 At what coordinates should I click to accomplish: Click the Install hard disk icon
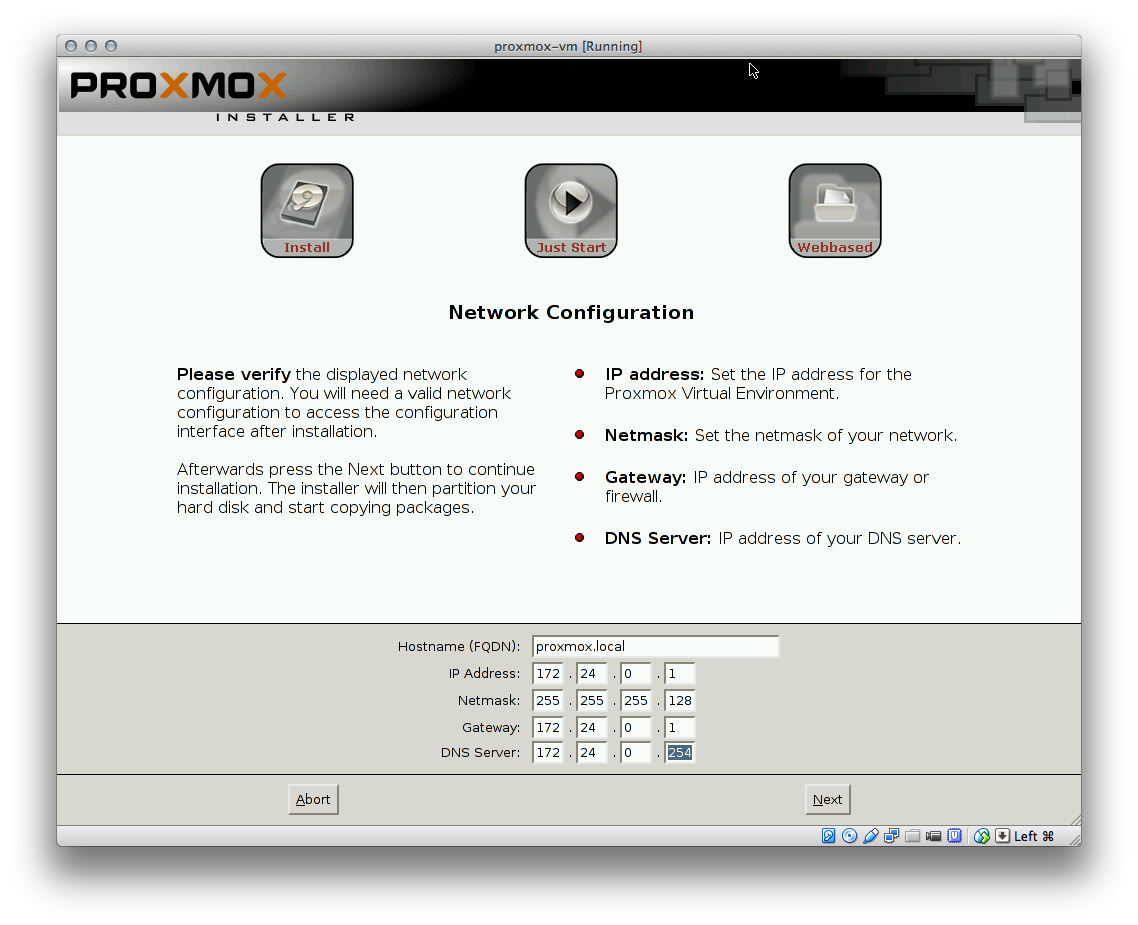coord(307,210)
